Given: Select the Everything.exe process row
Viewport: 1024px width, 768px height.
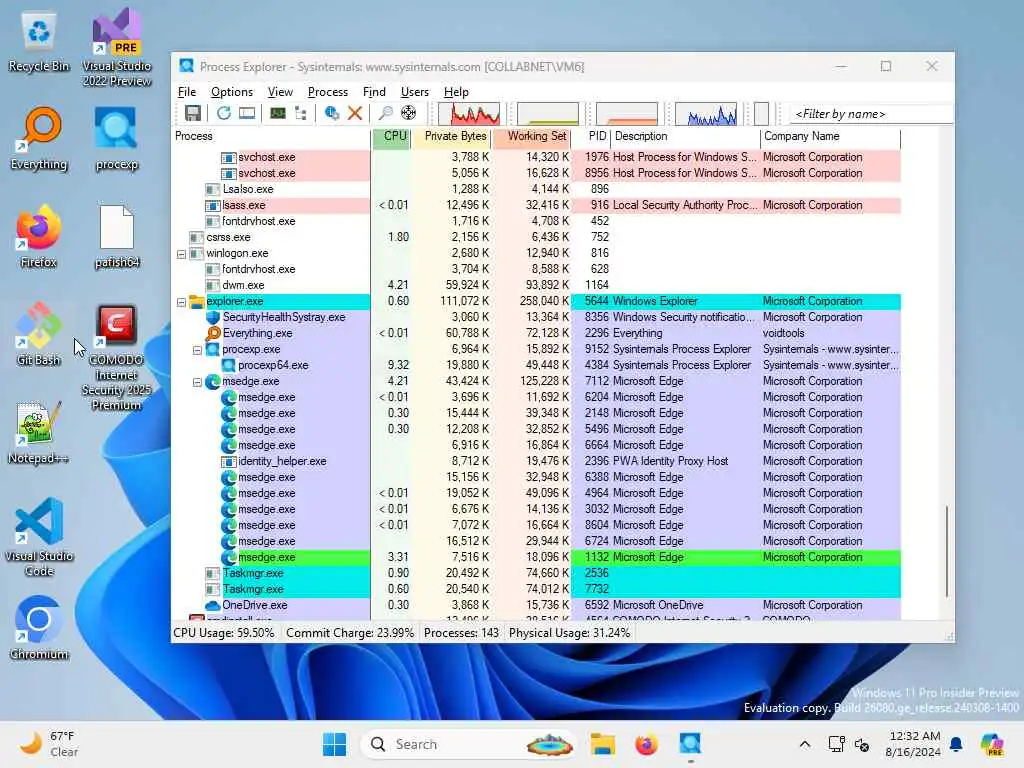Looking at the screenshot, I should pyautogui.click(x=537, y=333).
